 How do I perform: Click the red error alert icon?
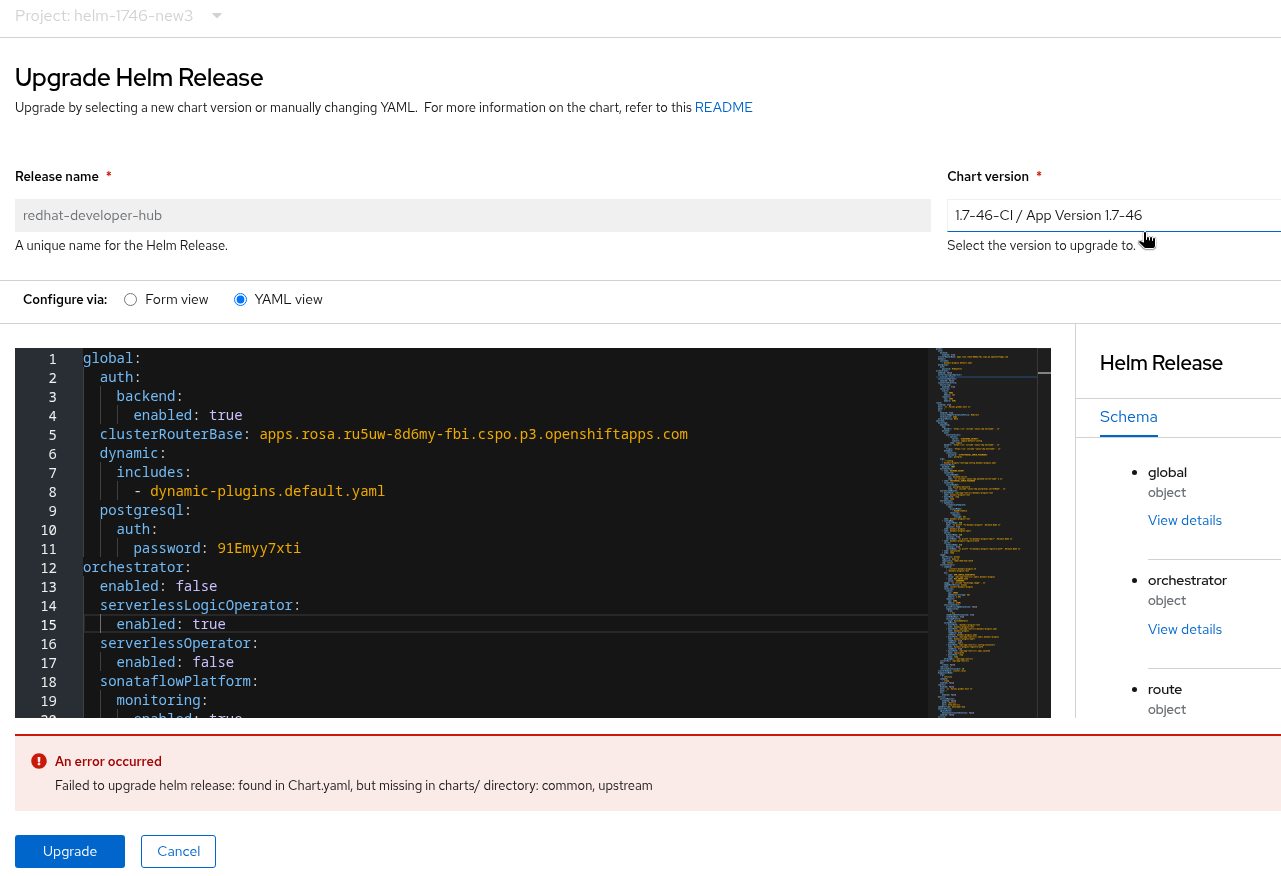pos(39,761)
